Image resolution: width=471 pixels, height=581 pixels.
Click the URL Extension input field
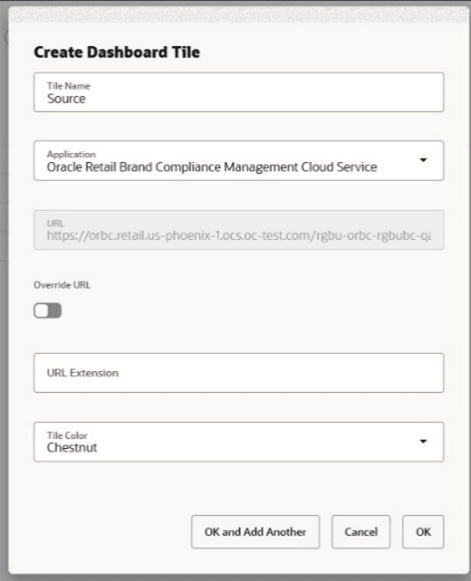tap(239, 373)
